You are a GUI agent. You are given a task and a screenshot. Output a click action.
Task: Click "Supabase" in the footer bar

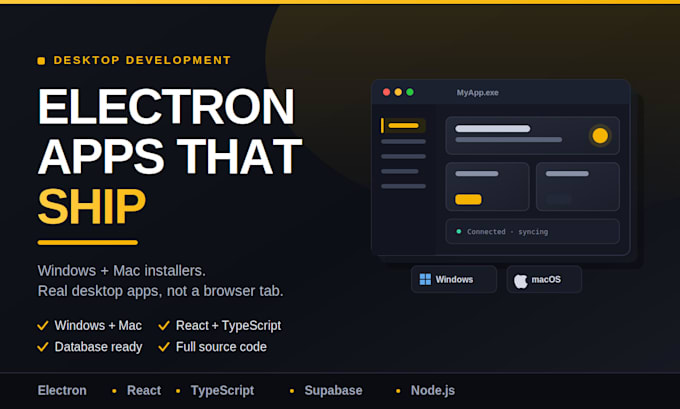pyautogui.click(x=333, y=391)
